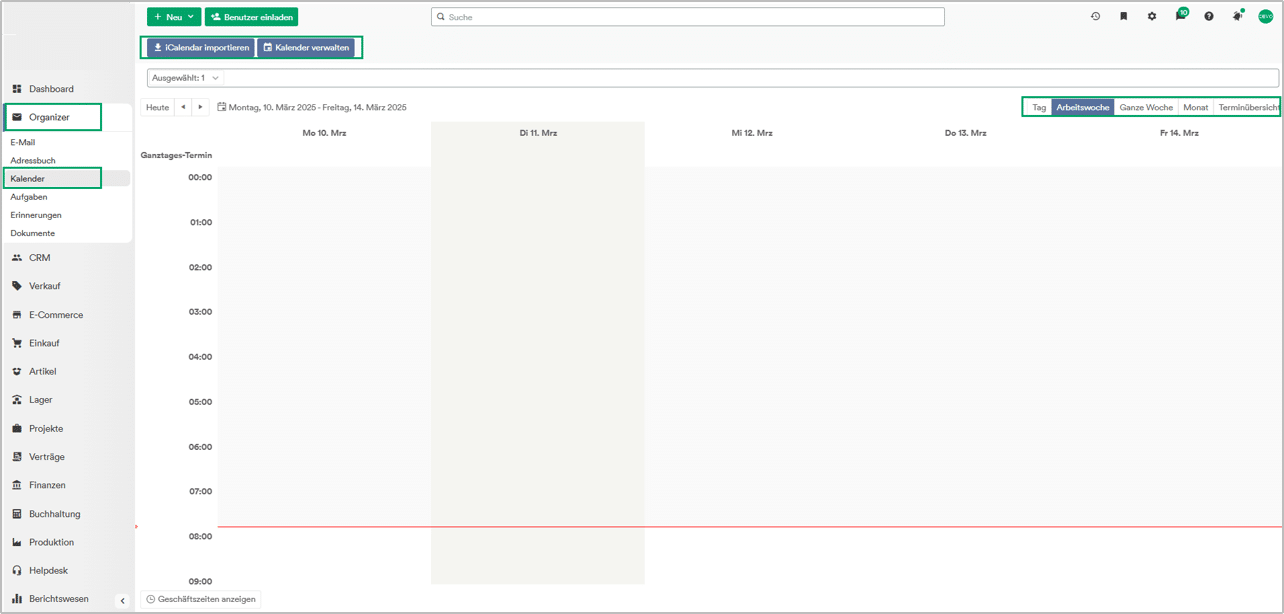Open Aufgaben in Organizer submenu
The height and width of the screenshot is (614, 1284).
(29, 197)
